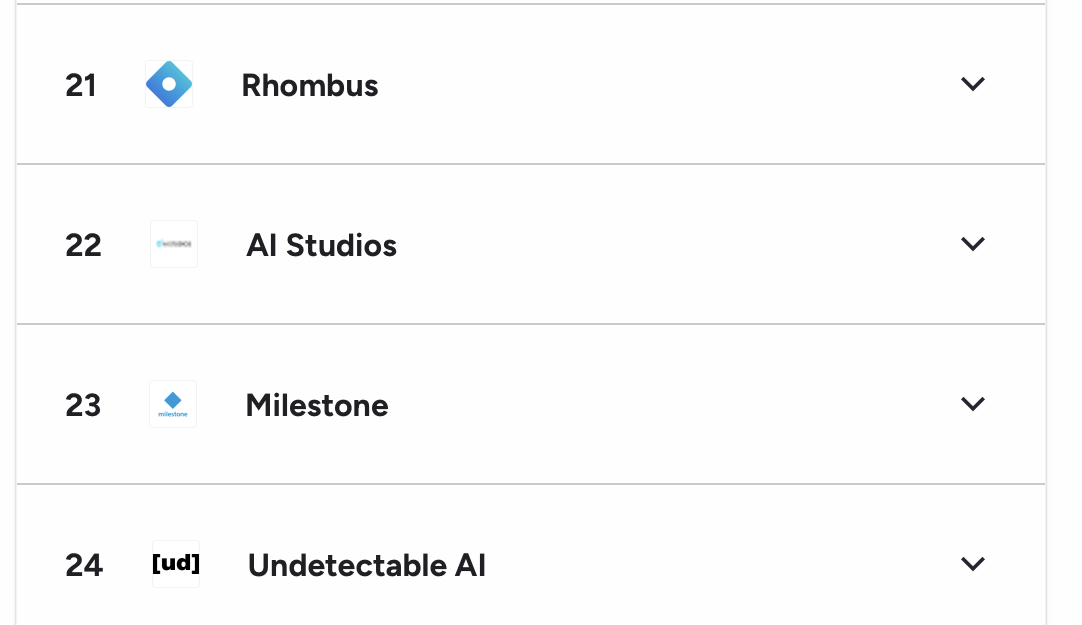Viewport: 1082px width, 625px height.
Task: Open the Milestone dropdown chevron
Action: click(x=972, y=404)
